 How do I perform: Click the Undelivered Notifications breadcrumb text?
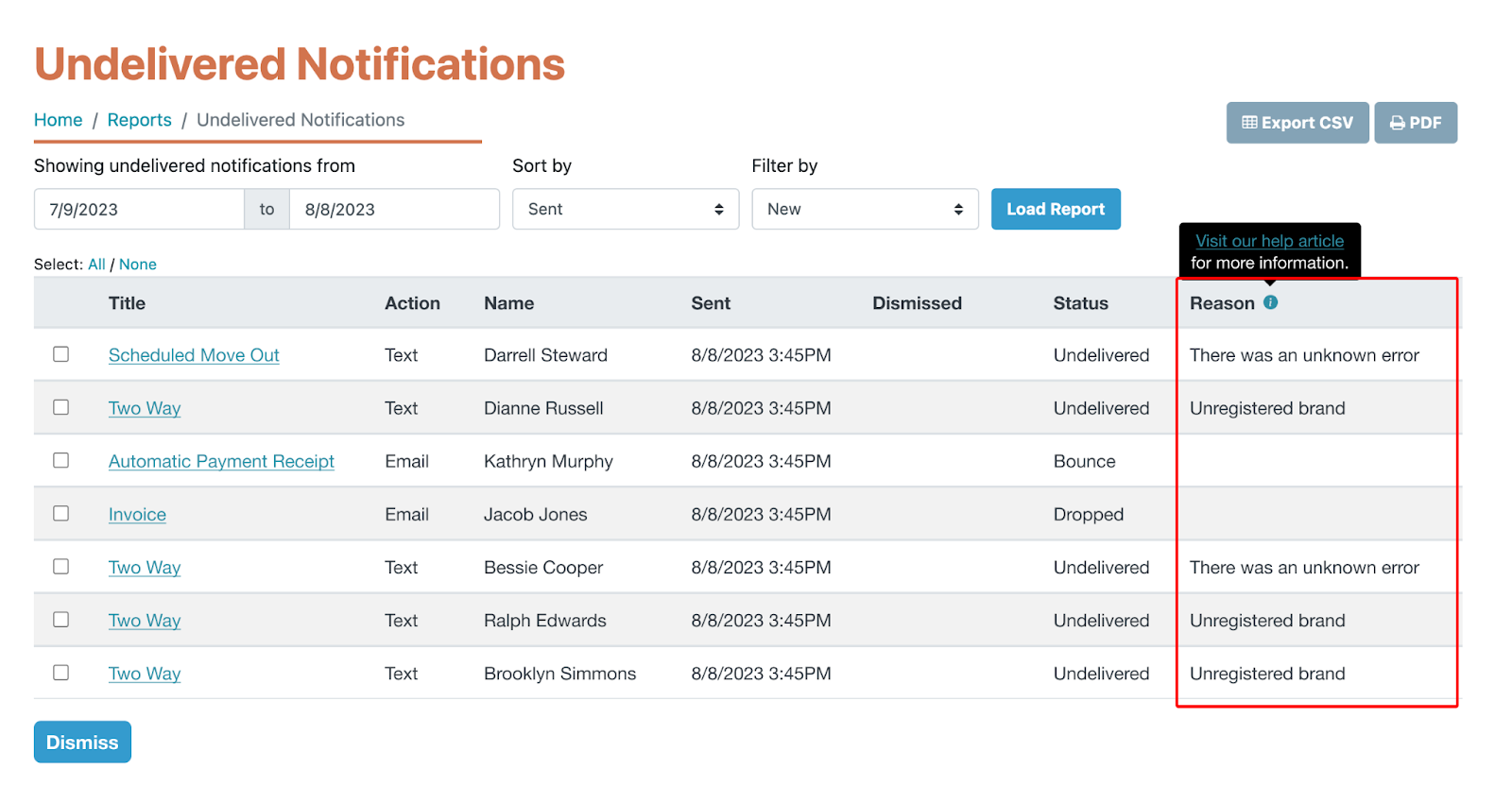[x=301, y=120]
